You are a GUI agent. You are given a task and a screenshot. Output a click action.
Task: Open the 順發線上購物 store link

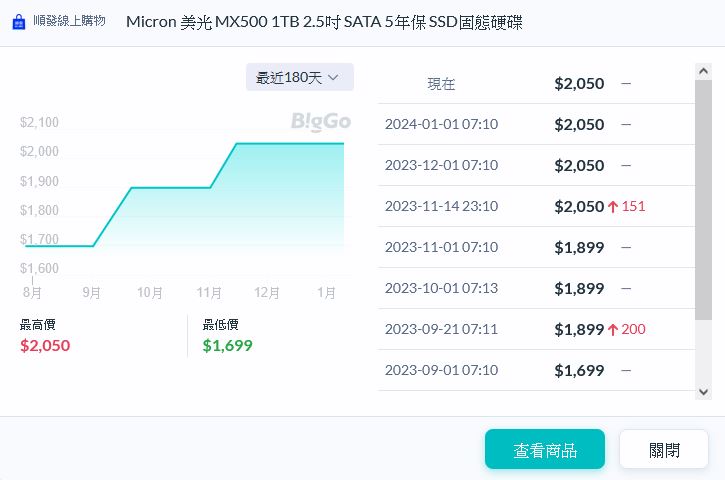click(70, 22)
